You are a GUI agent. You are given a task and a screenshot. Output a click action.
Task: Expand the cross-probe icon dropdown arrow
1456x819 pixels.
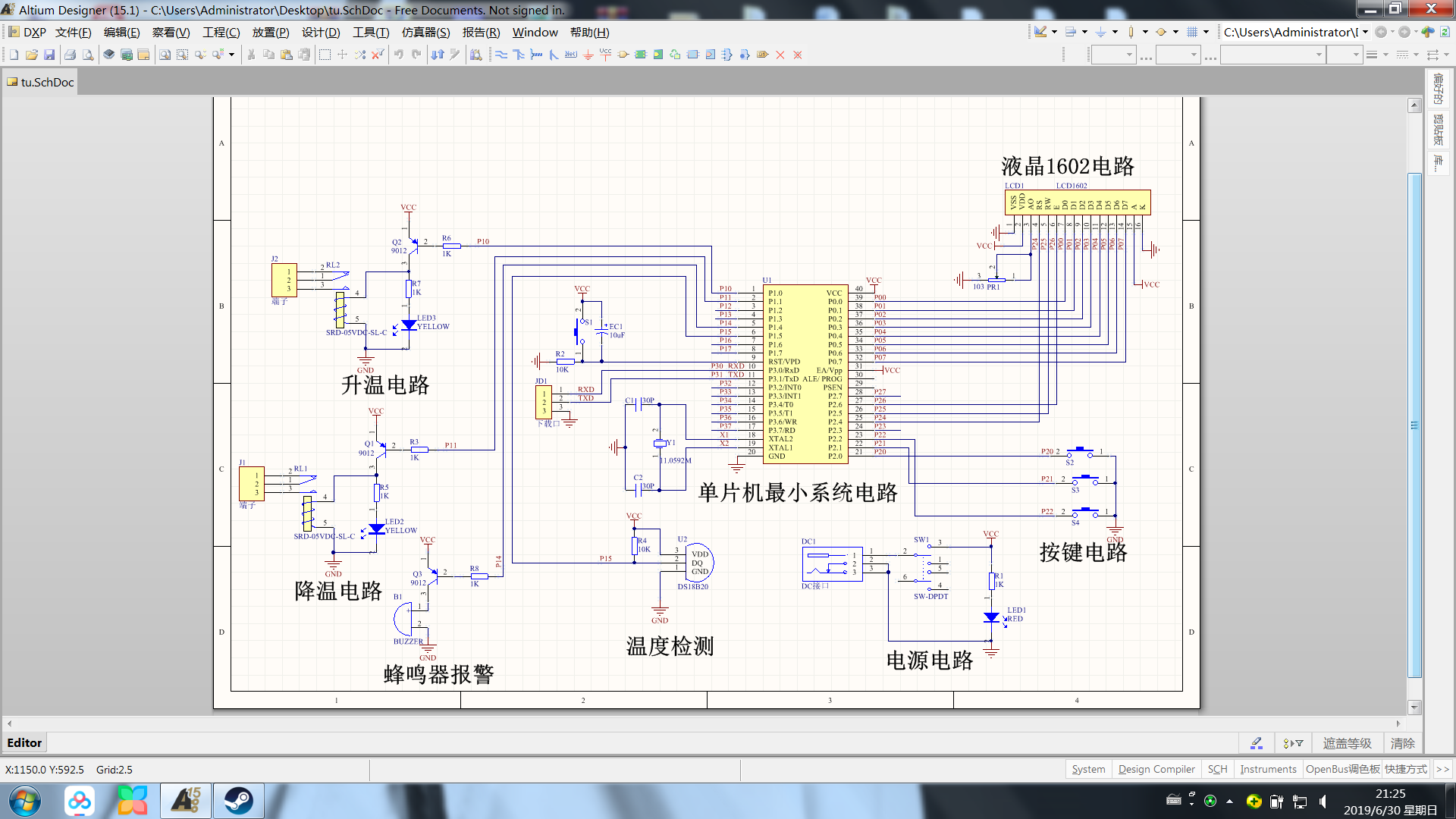231,55
